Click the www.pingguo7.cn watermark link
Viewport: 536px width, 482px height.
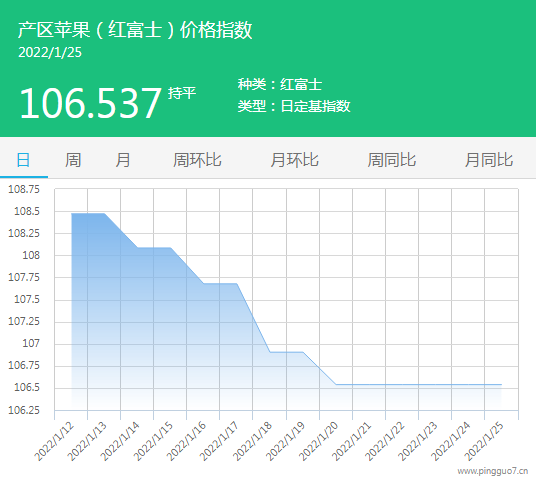click(493, 471)
